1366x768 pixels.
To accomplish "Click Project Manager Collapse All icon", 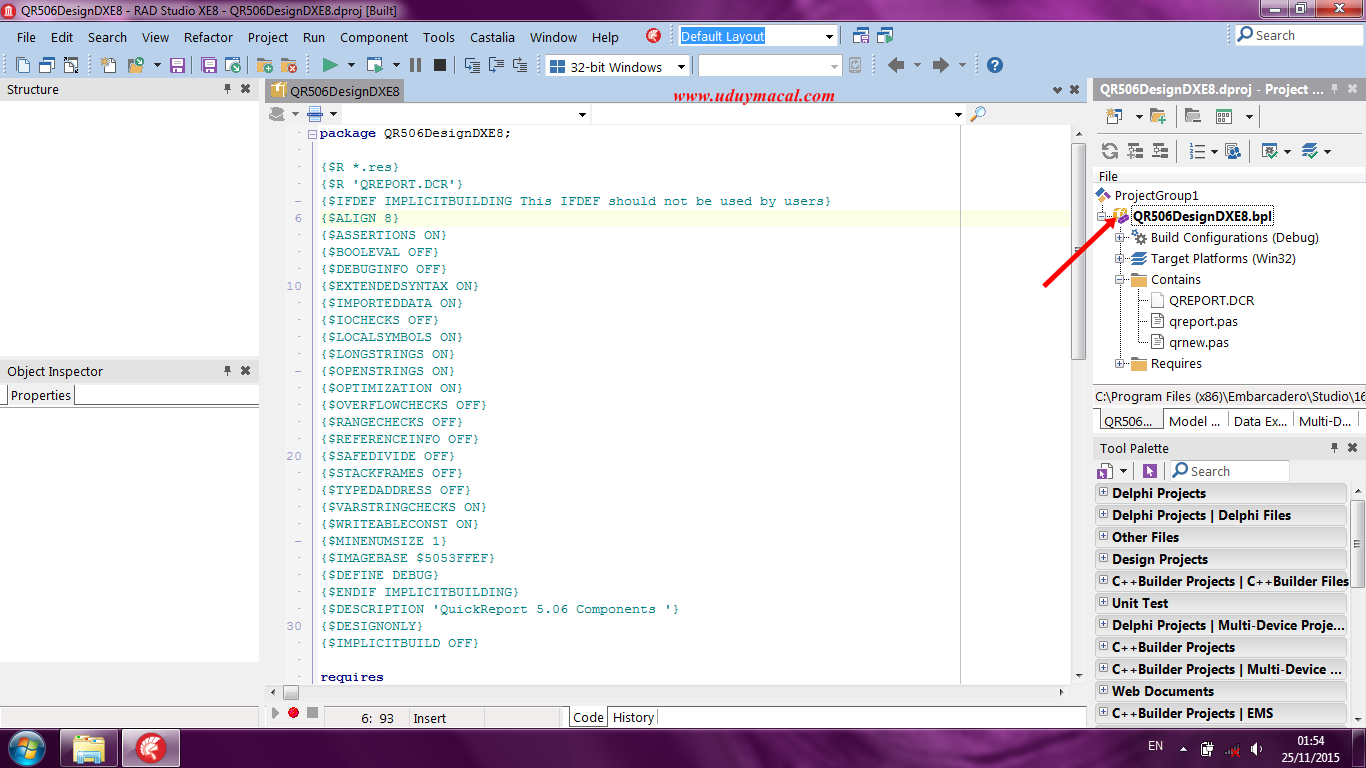I will 1160,151.
